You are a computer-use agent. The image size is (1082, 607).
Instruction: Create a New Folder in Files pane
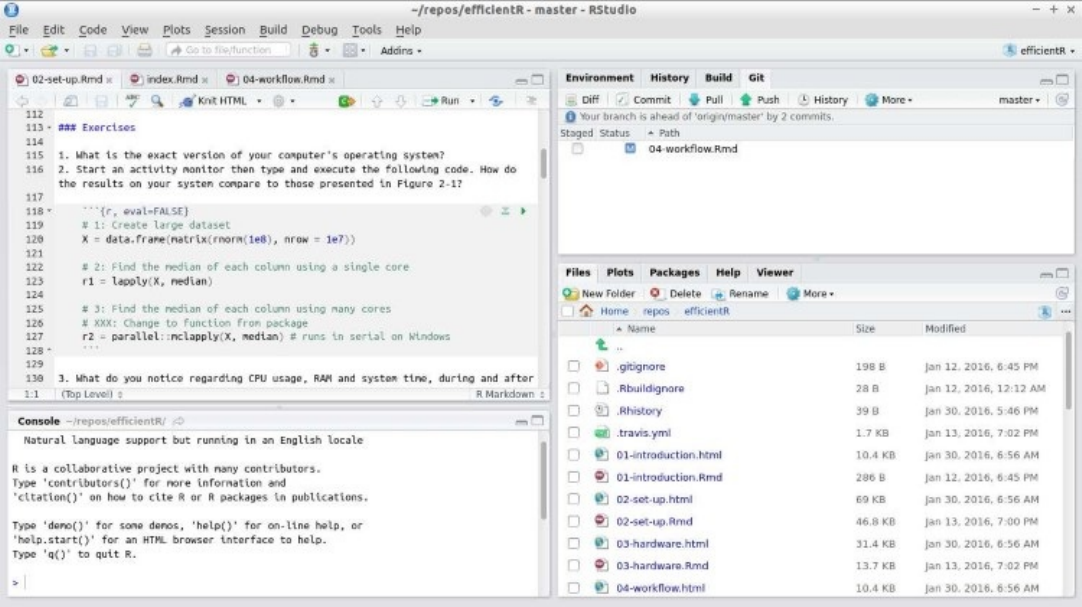click(x=601, y=293)
